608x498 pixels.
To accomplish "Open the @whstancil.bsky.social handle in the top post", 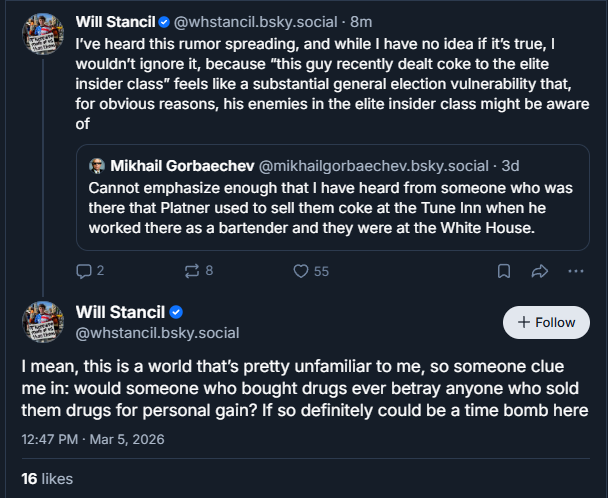I will coord(256,22).
